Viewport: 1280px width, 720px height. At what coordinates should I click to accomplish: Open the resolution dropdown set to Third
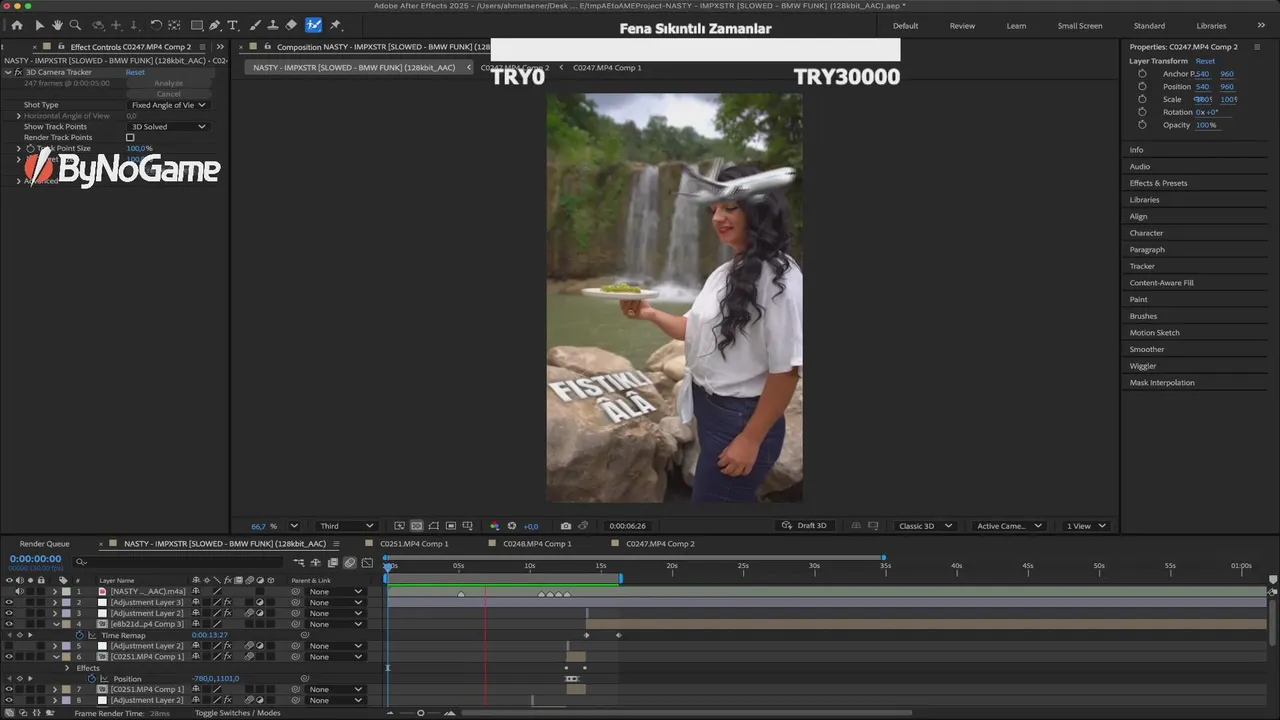(x=346, y=526)
